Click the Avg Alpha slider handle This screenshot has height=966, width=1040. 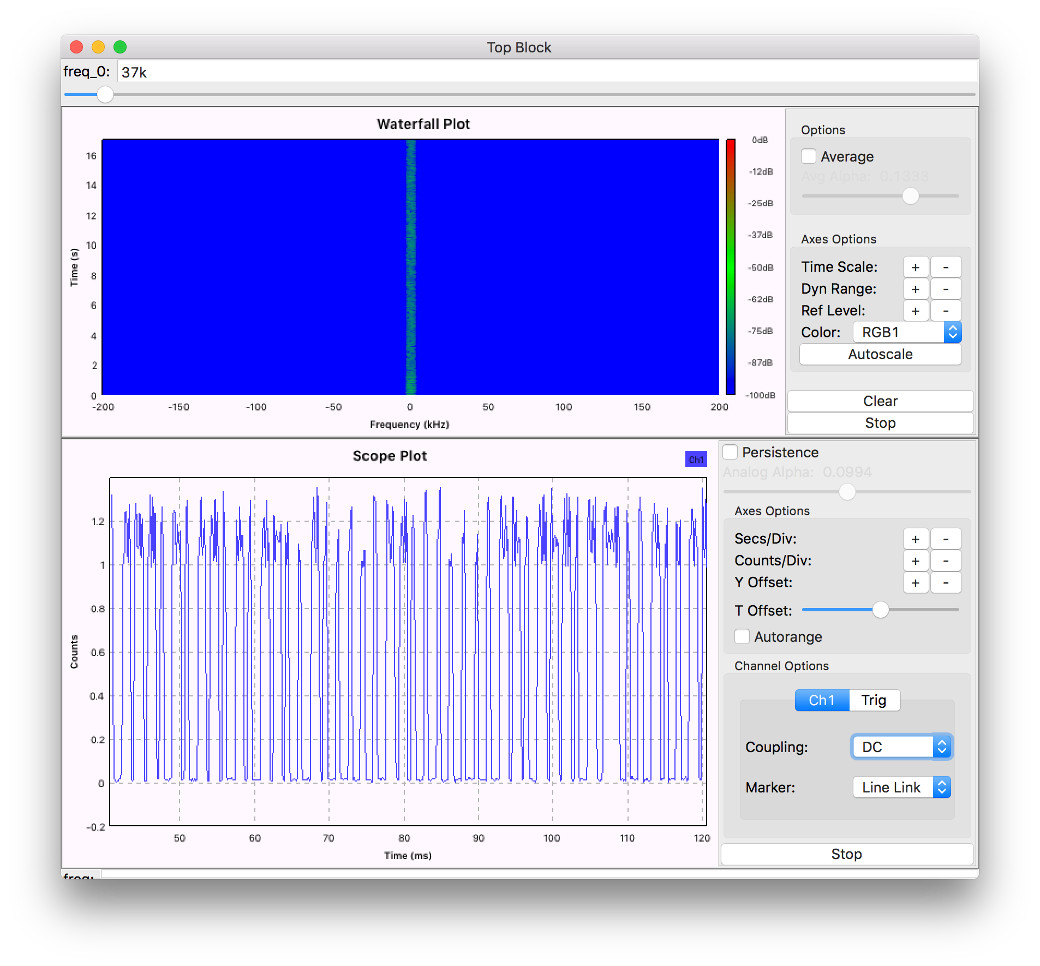(x=911, y=196)
